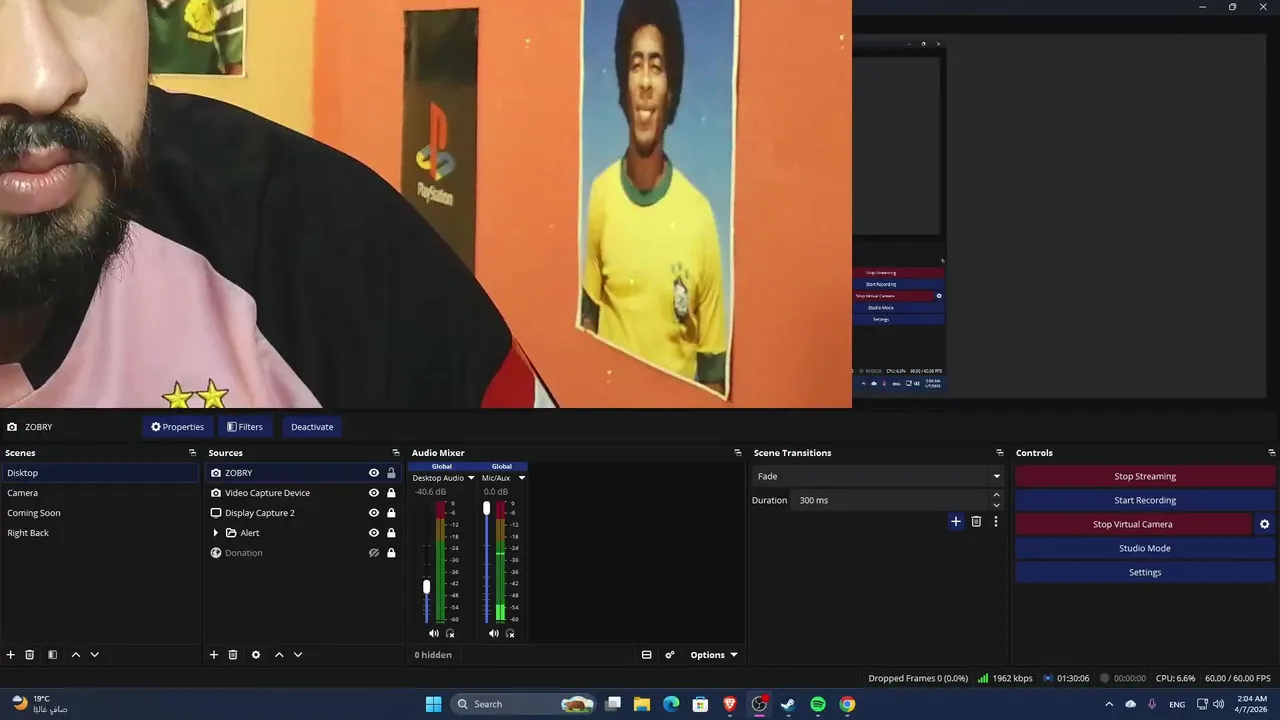
Task: Select the Right Back scene
Action: coord(100,533)
